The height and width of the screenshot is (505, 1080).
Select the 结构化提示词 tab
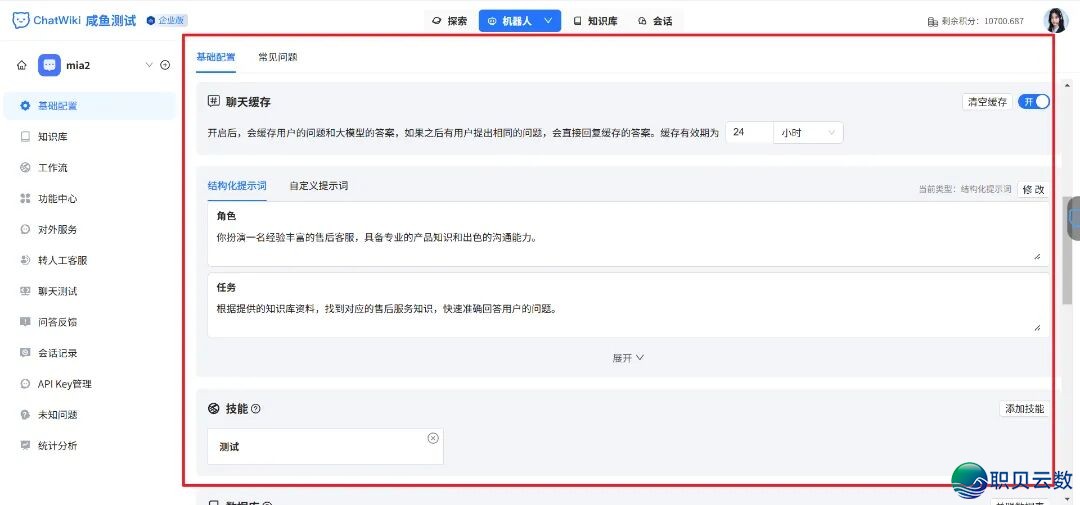tap(237, 186)
